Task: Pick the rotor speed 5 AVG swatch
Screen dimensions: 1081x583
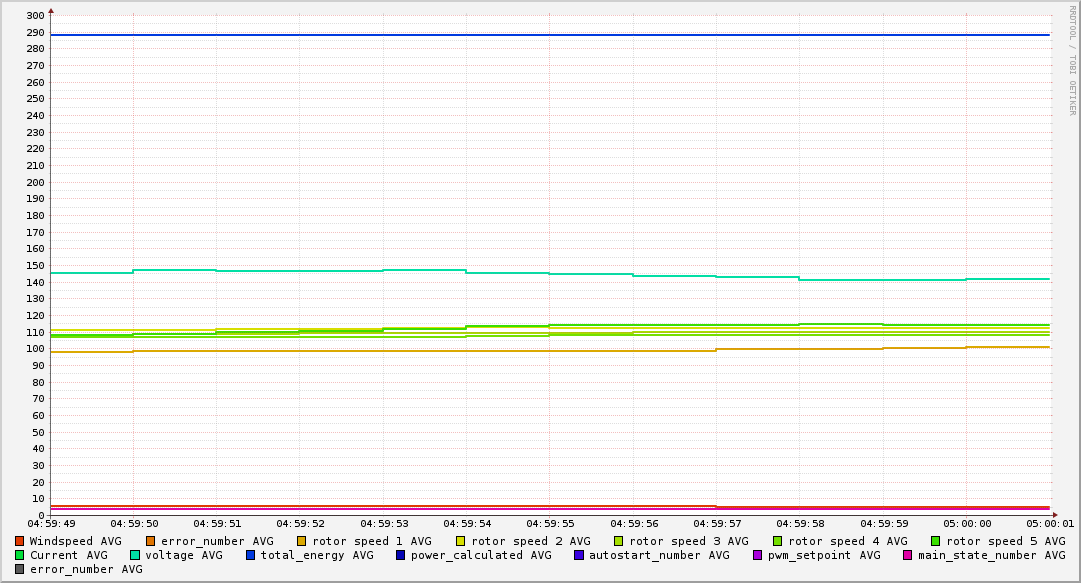Action: [936, 541]
